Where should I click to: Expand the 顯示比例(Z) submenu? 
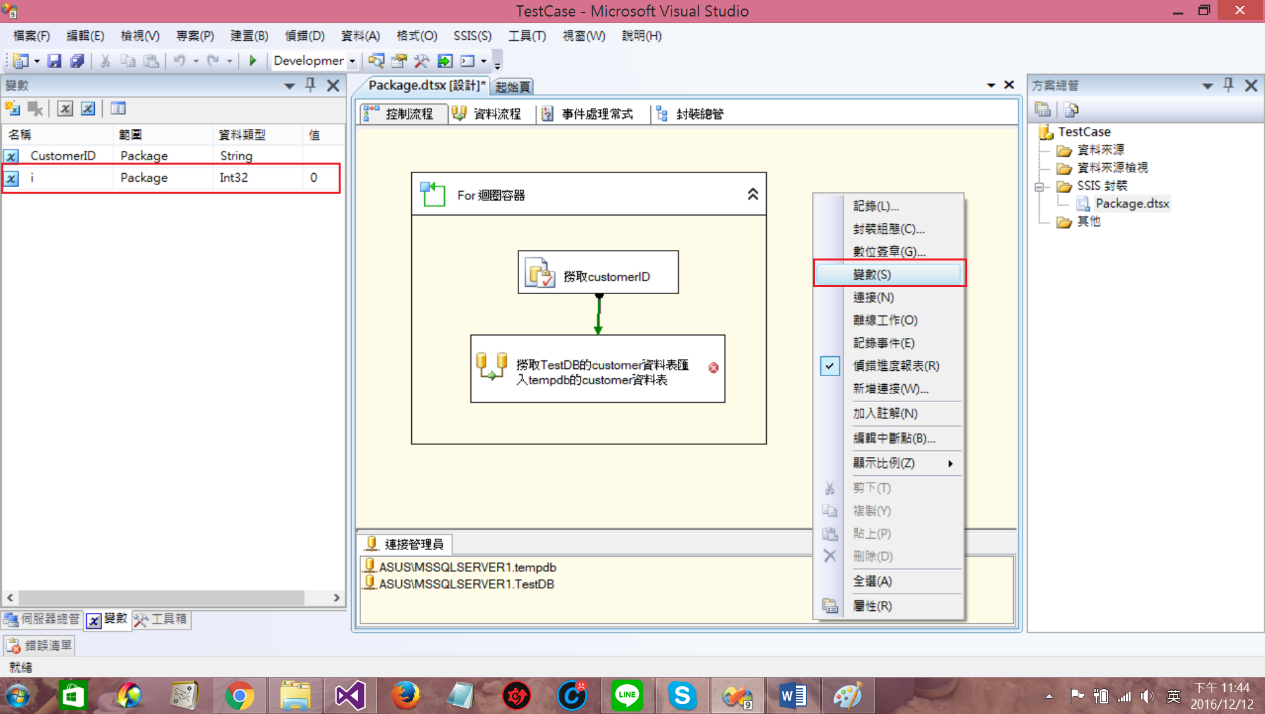[889, 463]
